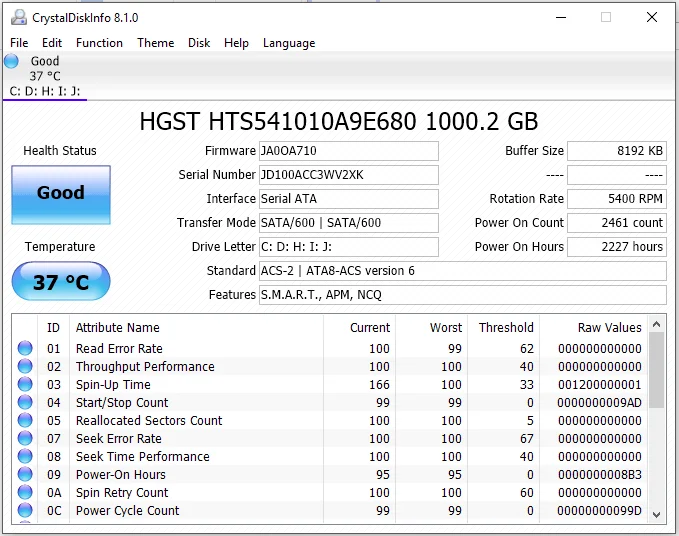Click the scroll up arrow of attribute list
679x536 pixels.
656,324
